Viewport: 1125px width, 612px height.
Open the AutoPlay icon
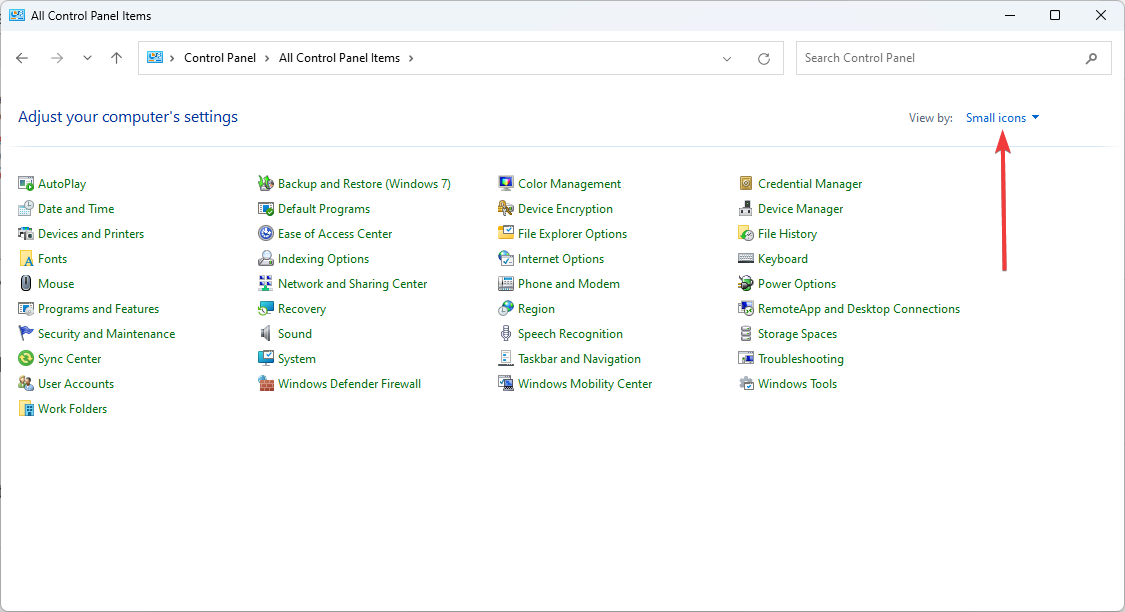click(x=26, y=184)
